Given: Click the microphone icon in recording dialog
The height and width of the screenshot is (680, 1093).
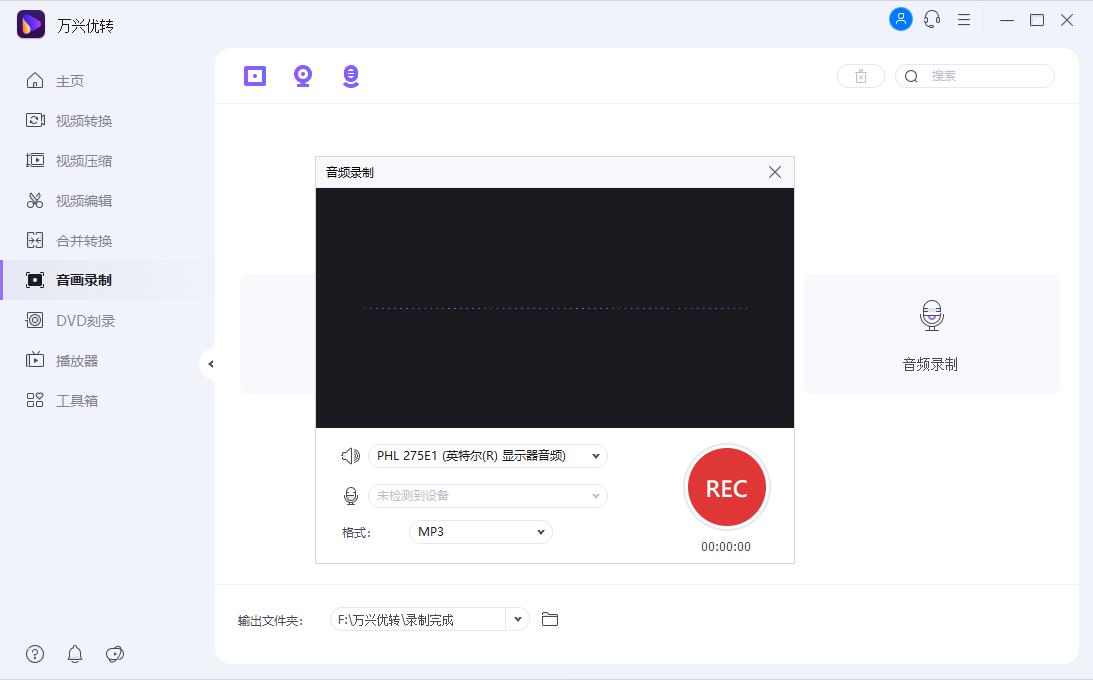Looking at the screenshot, I should click(x=349, y=495).
